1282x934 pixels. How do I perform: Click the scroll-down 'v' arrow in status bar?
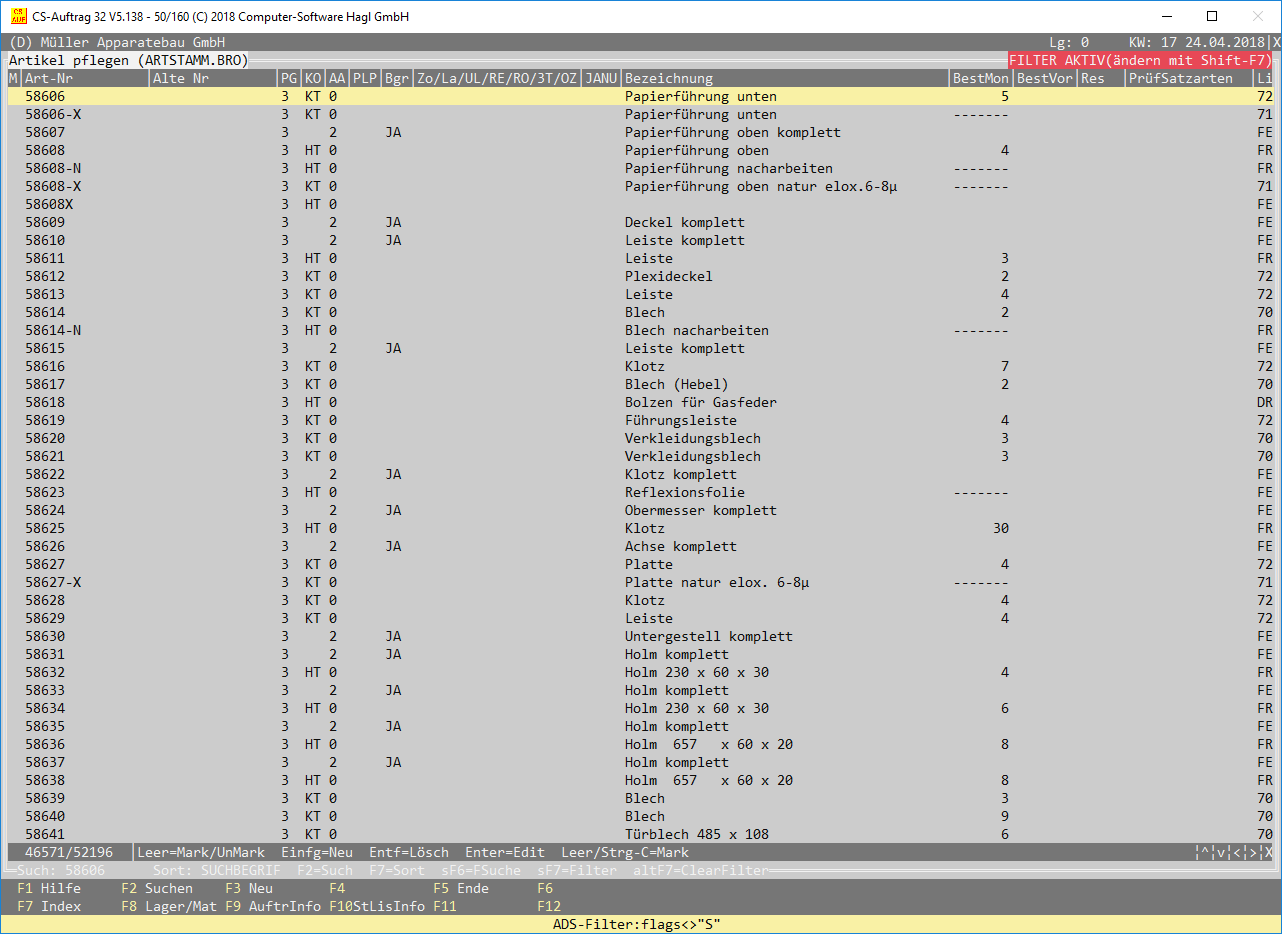coord(1222,853)
